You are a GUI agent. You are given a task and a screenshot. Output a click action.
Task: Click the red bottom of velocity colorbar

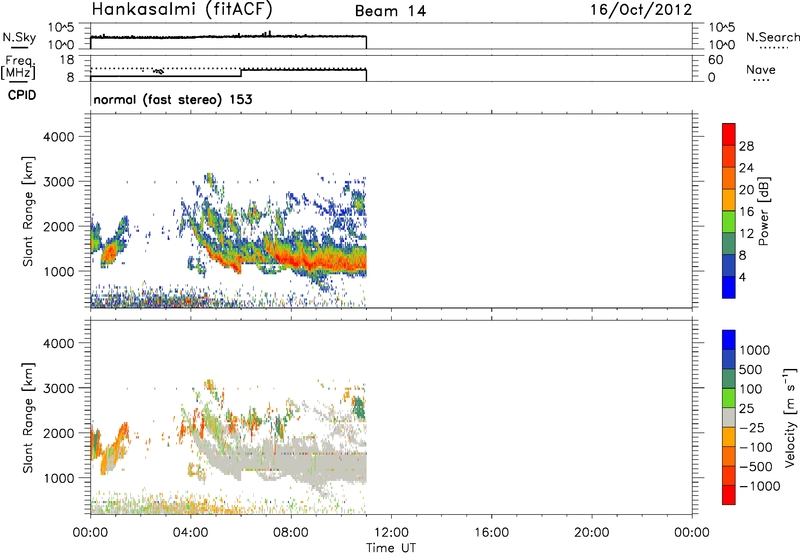[x=729, y=495]
